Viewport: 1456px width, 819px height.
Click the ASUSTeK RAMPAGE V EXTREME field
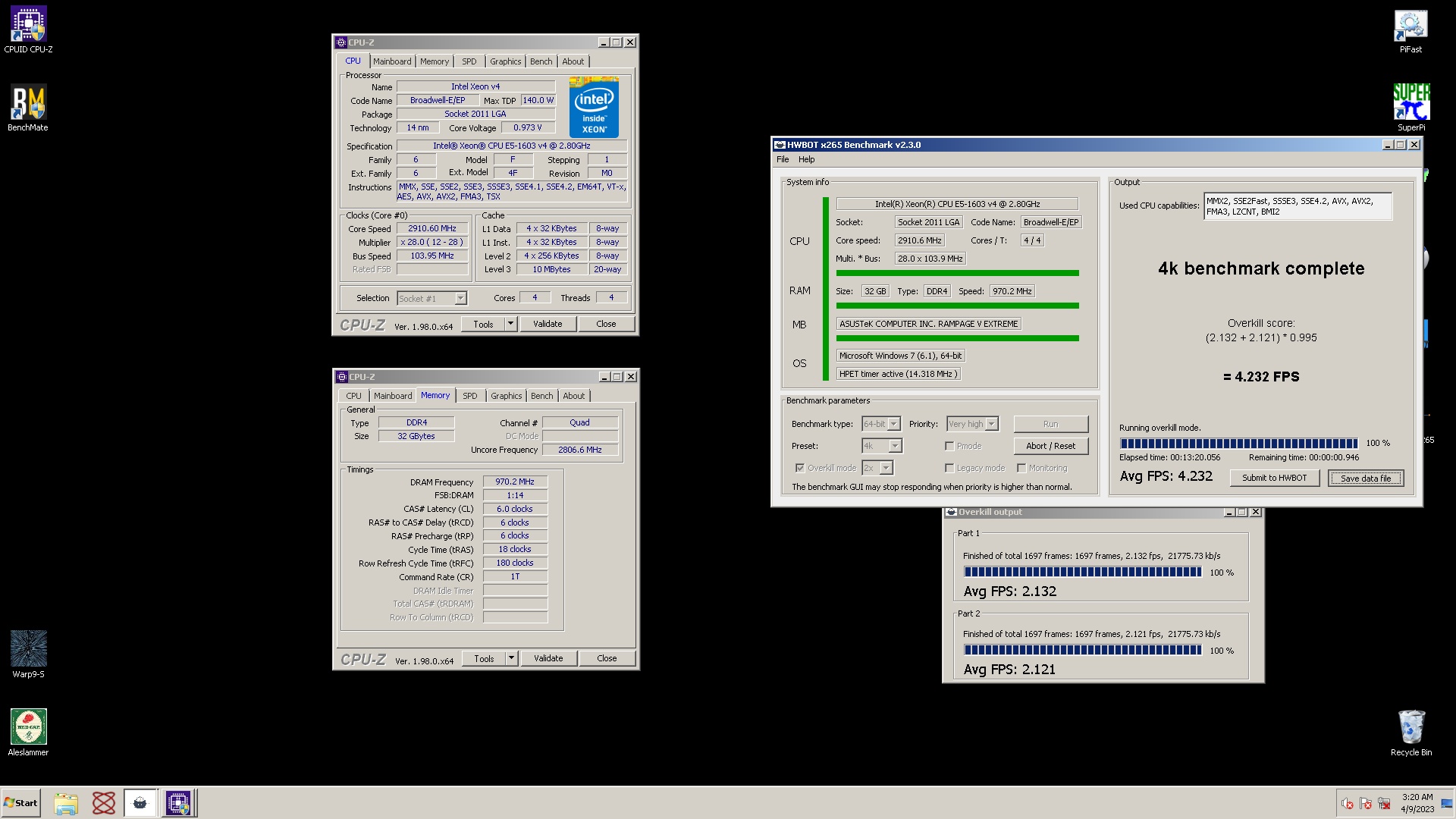click(929, 324)
